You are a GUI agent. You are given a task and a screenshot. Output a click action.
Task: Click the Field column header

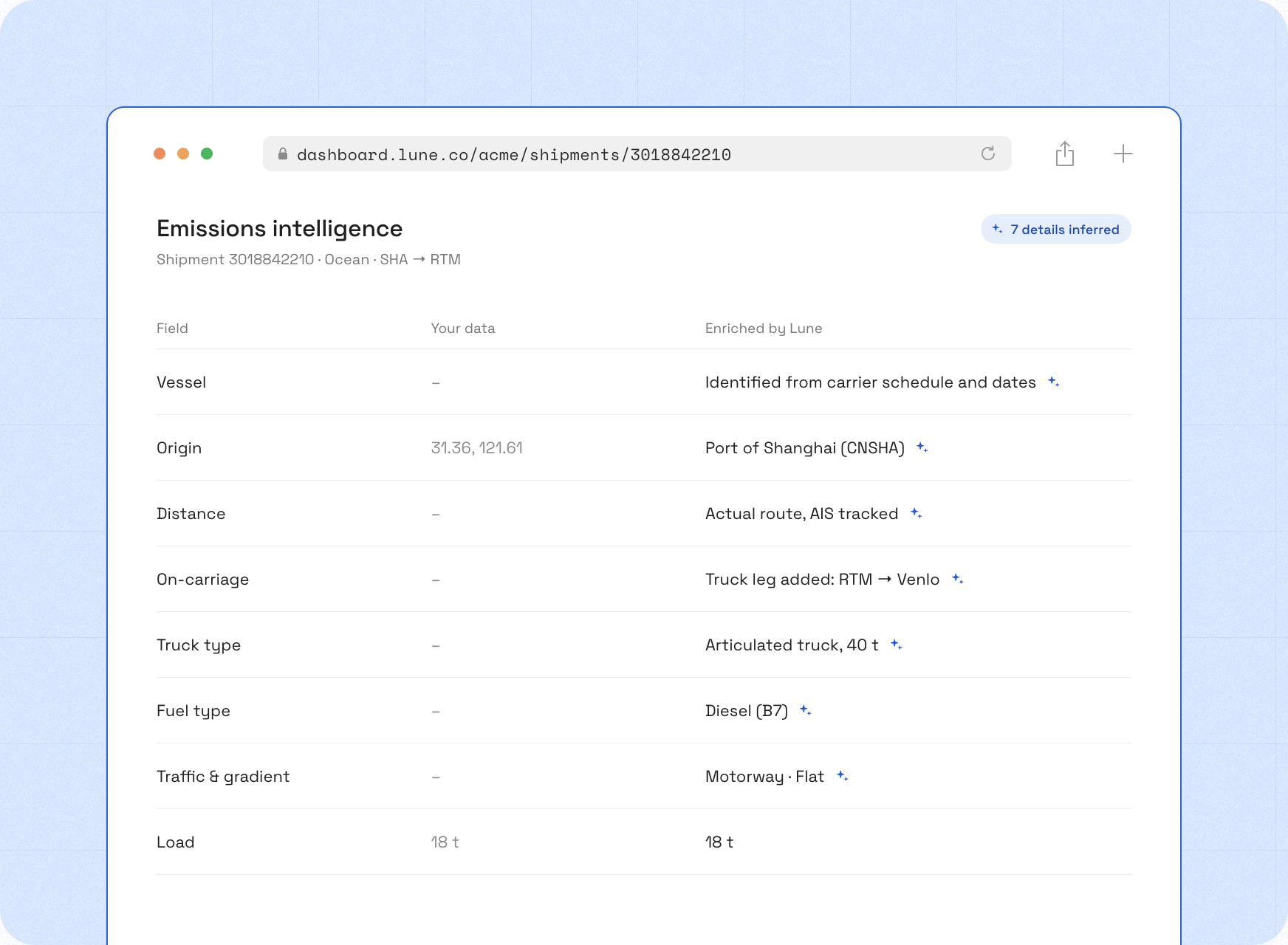[x=172, y=328]
